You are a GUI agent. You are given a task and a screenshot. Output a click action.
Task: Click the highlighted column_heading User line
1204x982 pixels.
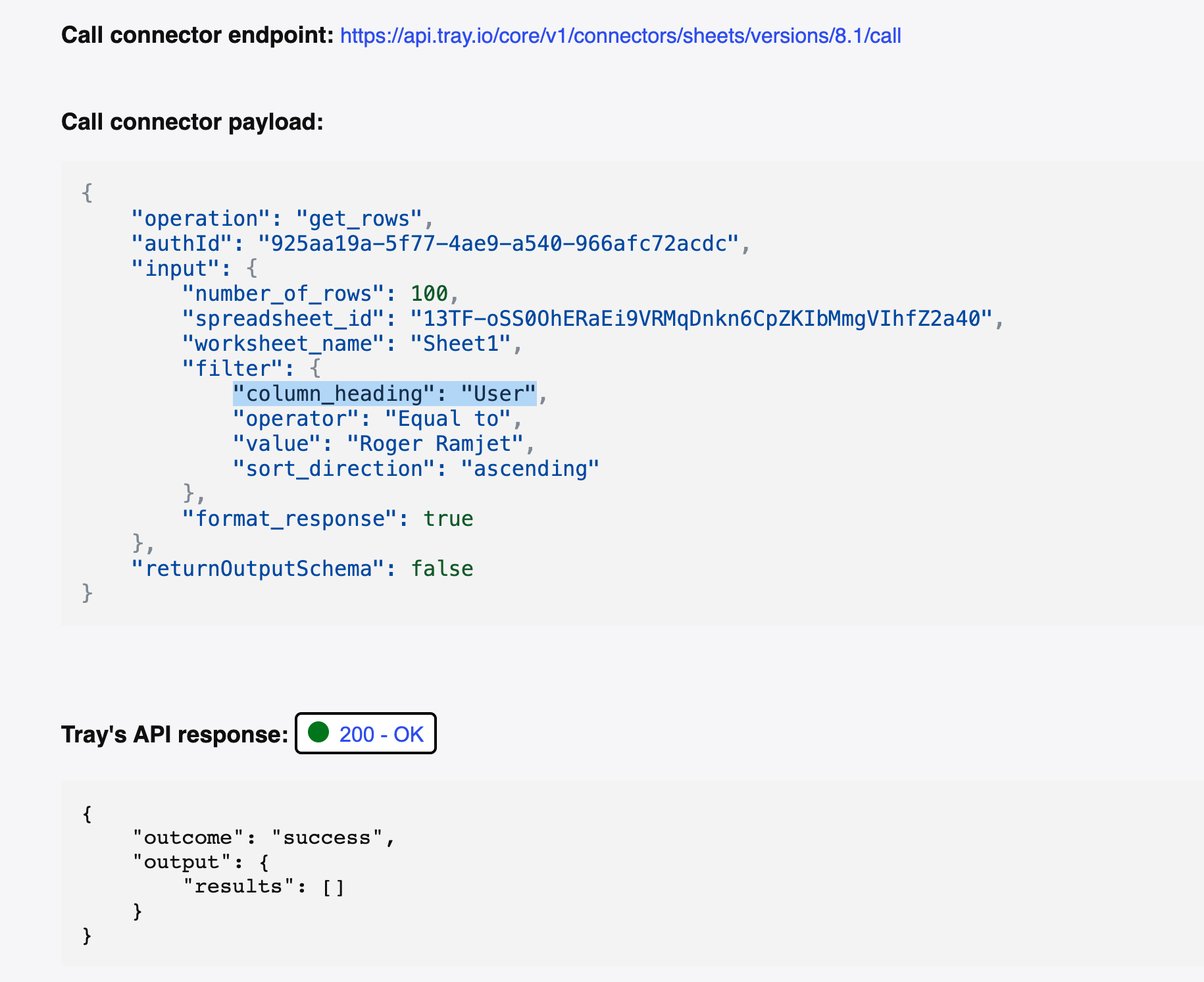click(x=384, y=394)
